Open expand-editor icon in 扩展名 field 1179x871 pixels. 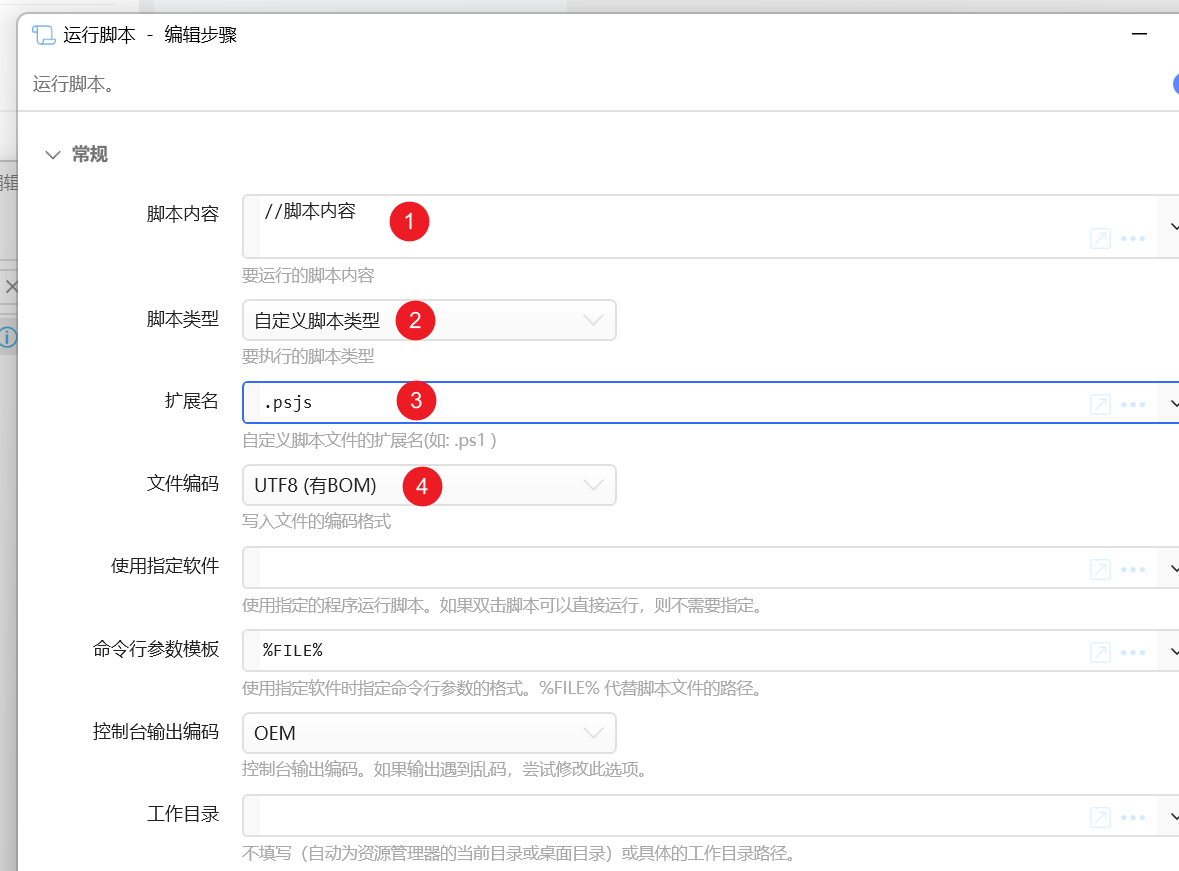[1100, 404]
